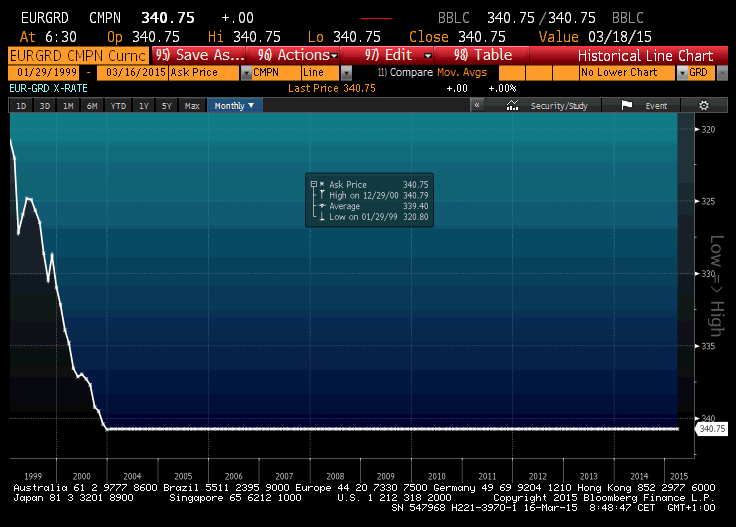Click the 335 y-axis label
The image size is (736, 527).
pos(708,346)
